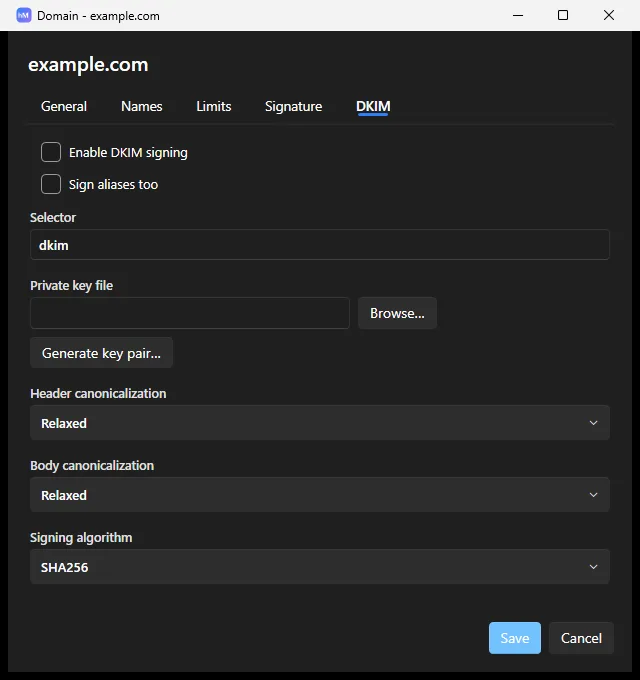
Task: Click the chevron arrow of Signing algorithm
Action: [593, 567]
